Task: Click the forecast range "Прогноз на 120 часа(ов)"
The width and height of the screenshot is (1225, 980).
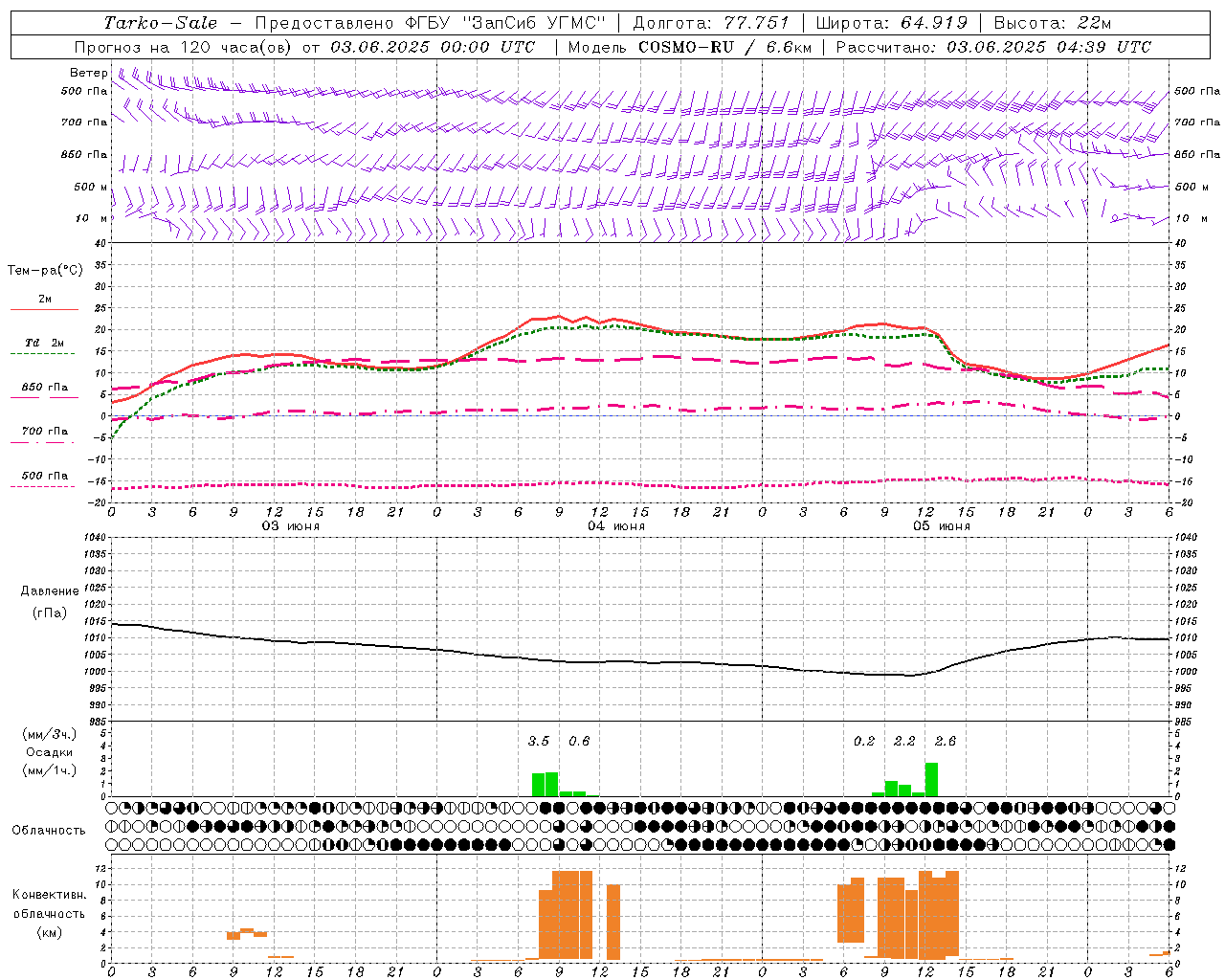Action: (x=185, y=47)
